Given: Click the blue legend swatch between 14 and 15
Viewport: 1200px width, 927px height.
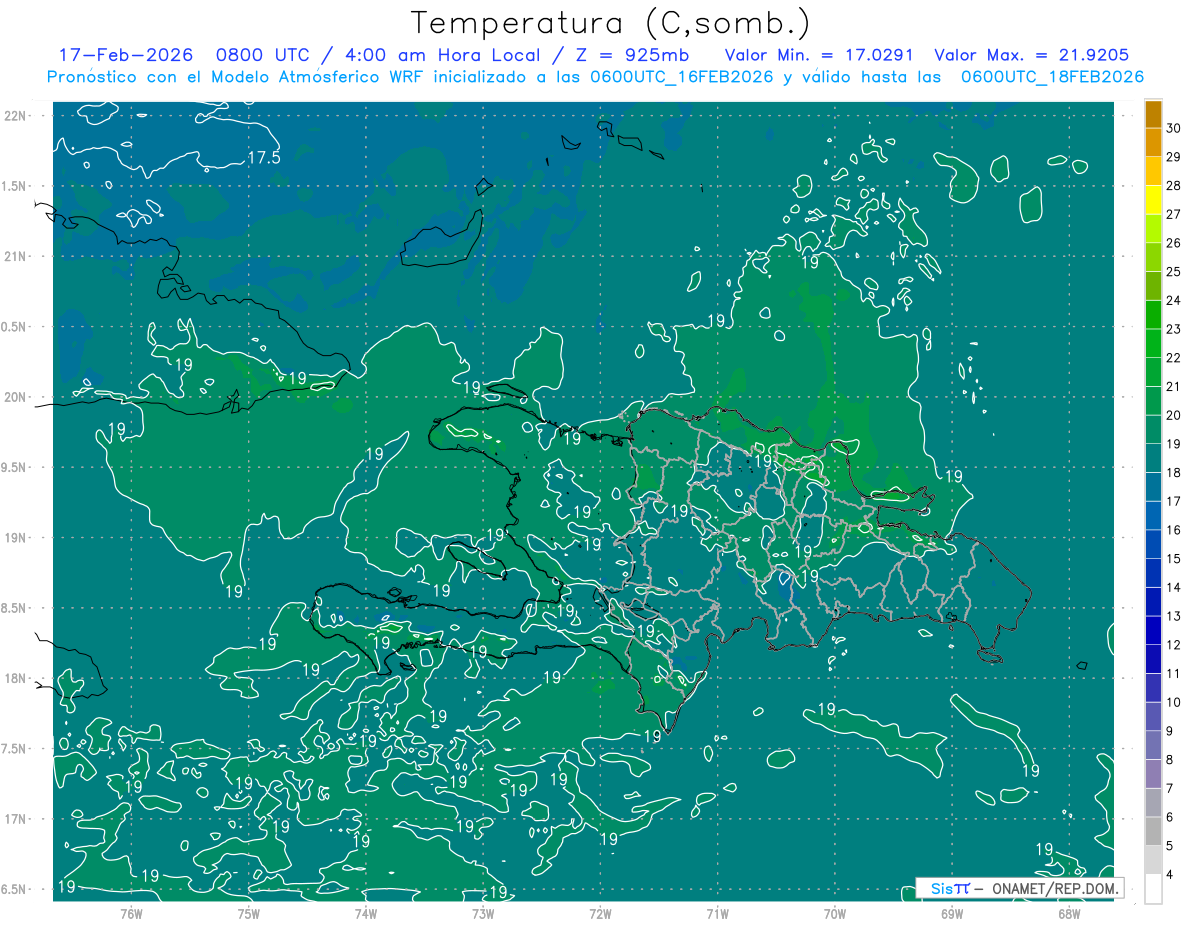Looking at the screenshot, I should [1153, 573].
